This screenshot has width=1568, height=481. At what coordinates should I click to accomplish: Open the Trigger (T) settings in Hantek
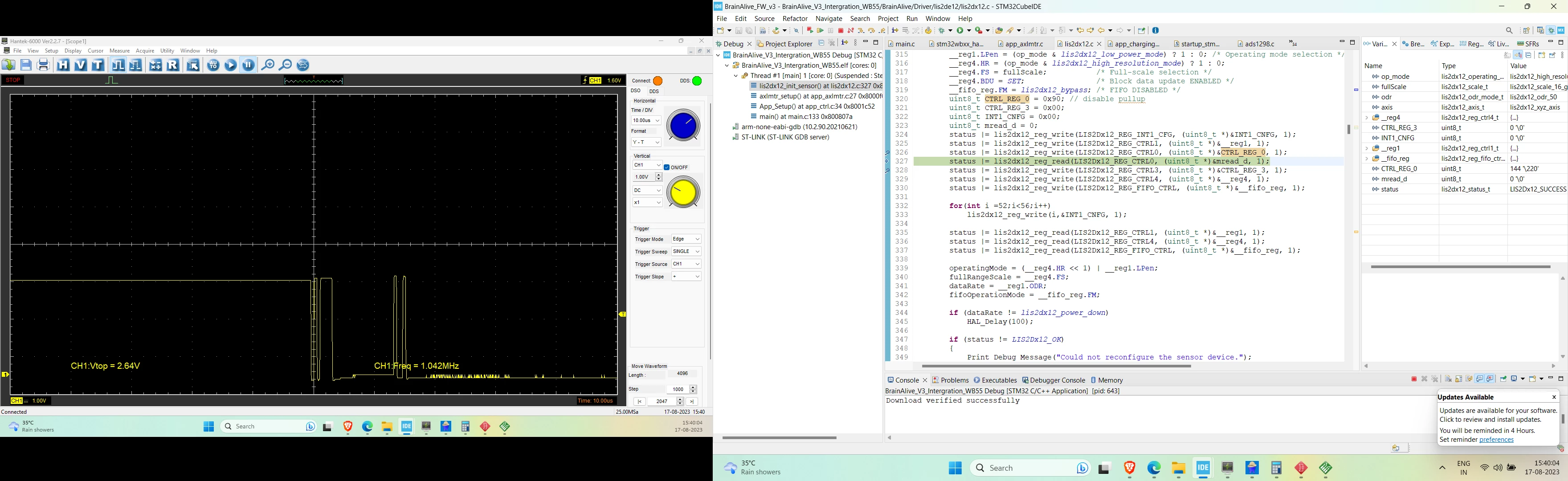[98, 65]
